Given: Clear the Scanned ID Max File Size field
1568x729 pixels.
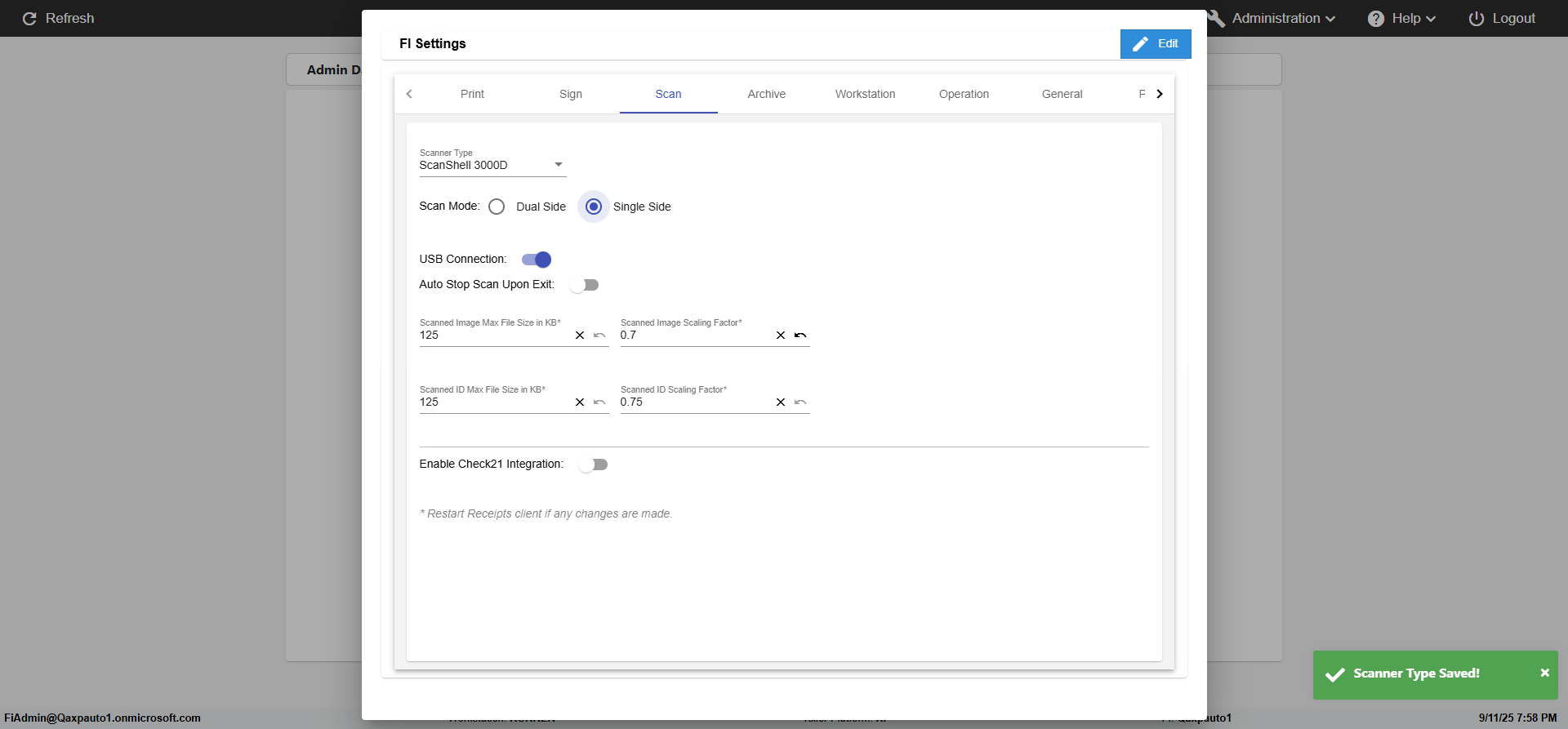Looking at the screenshot, I should pos(580,402).
